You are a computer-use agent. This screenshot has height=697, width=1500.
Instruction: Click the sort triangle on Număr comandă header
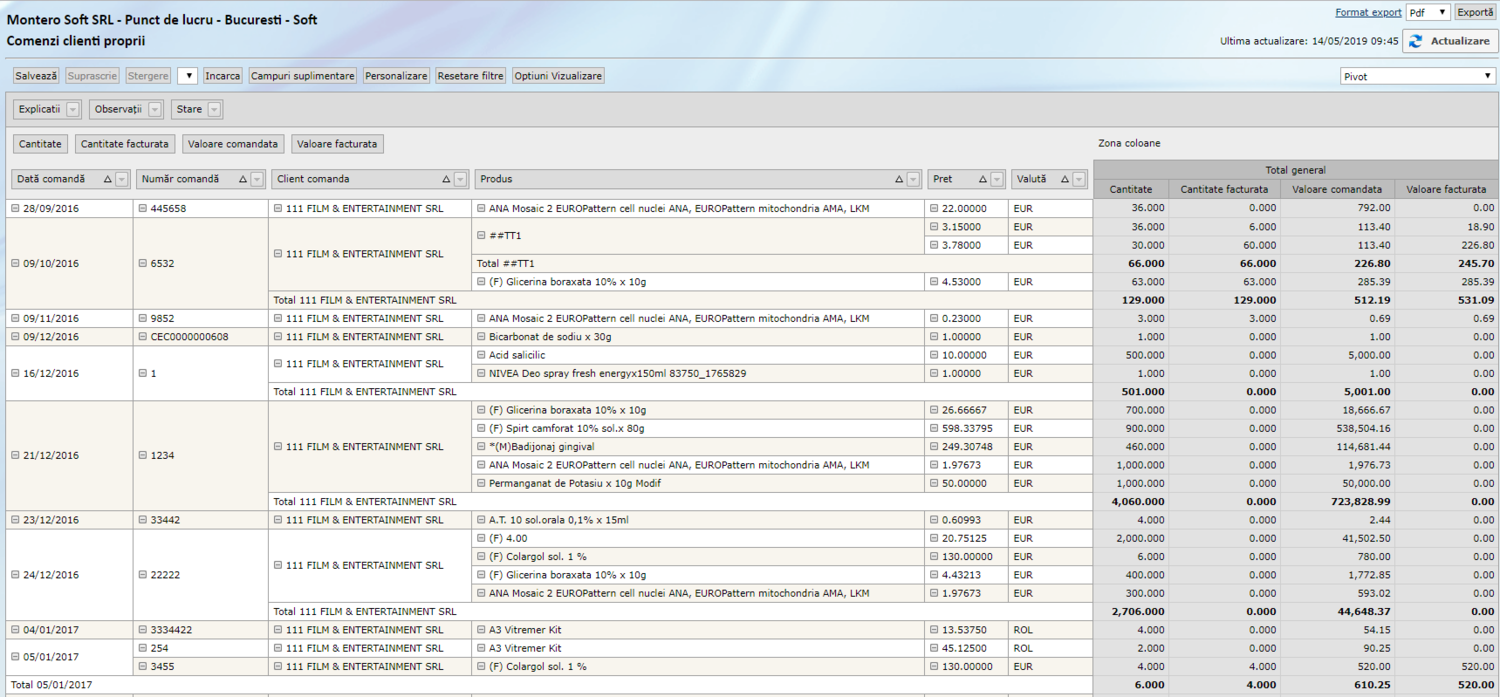[244, 180]
